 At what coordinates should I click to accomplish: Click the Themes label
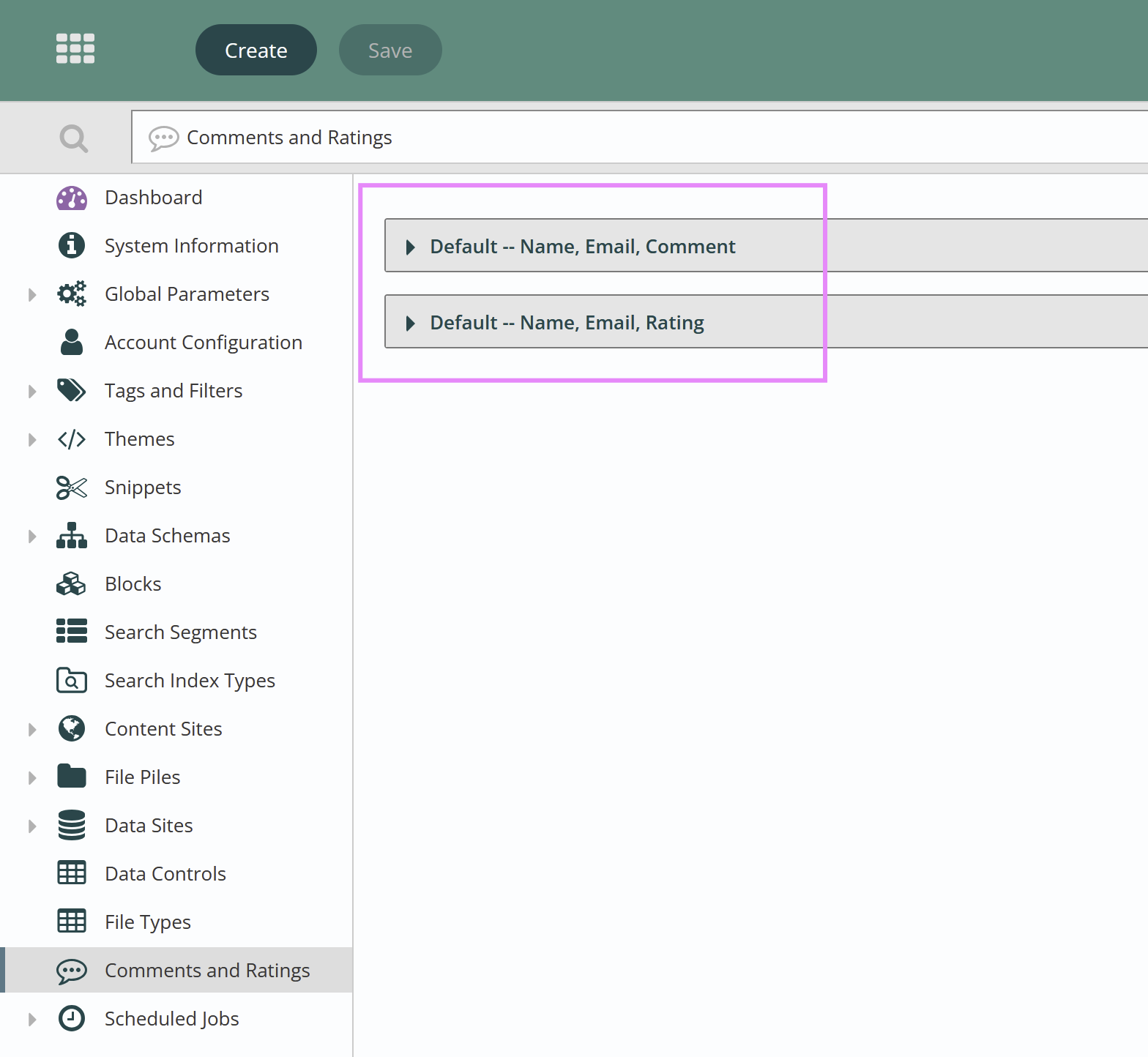pos(139,439)
